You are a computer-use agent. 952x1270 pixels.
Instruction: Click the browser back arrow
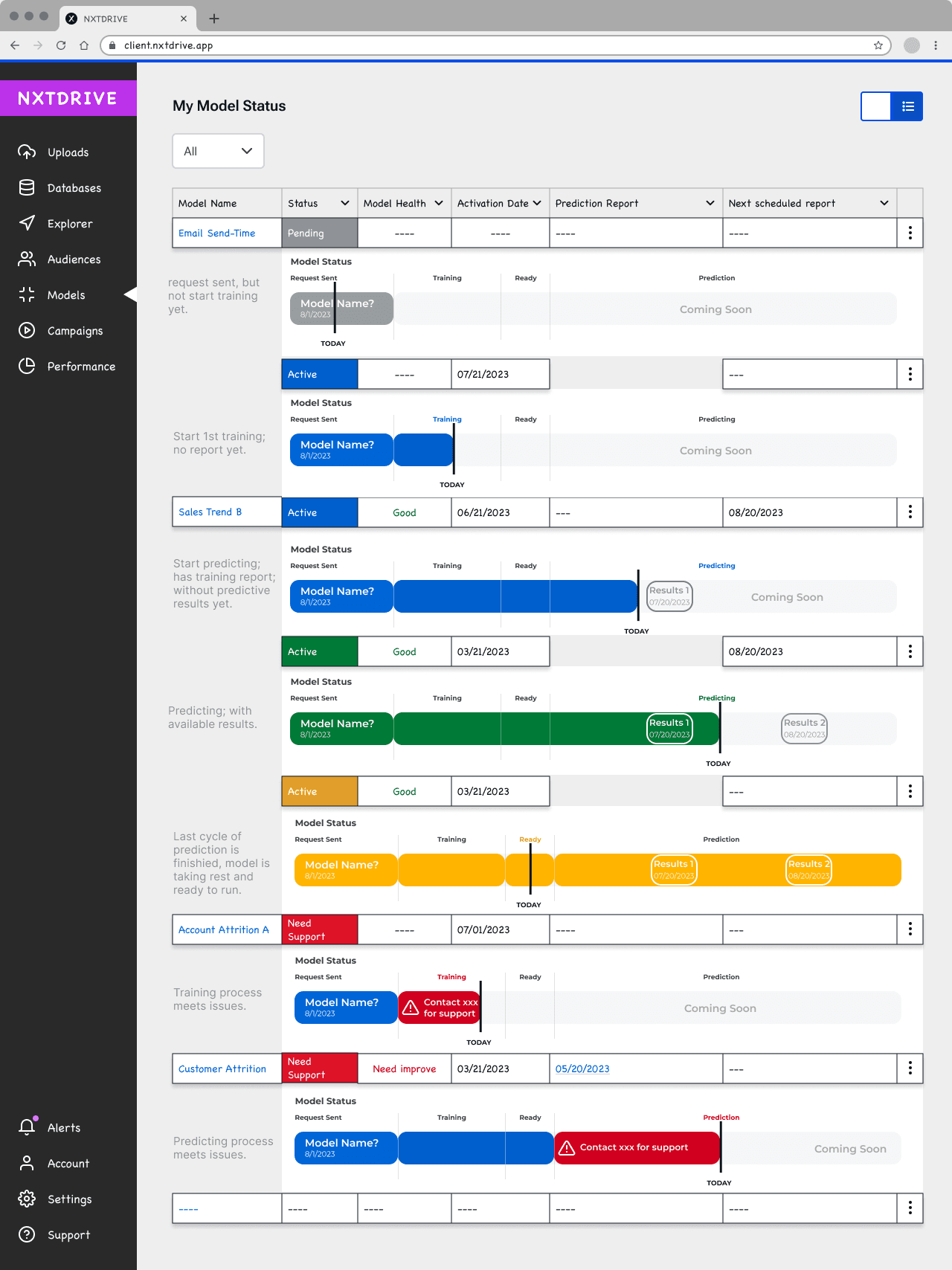(x=15, y=45)
